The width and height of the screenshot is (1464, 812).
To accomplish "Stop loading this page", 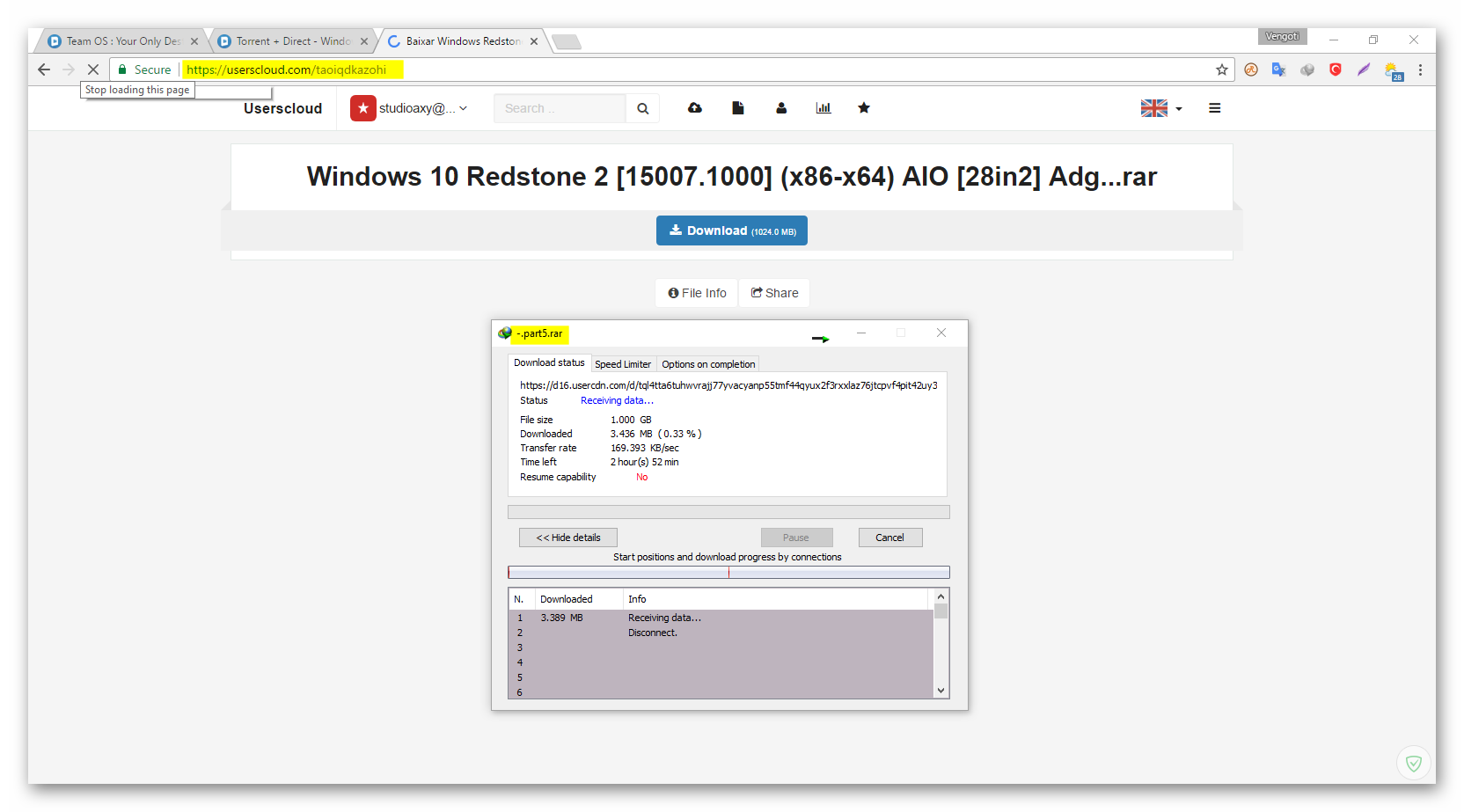I will coord(92,69).
